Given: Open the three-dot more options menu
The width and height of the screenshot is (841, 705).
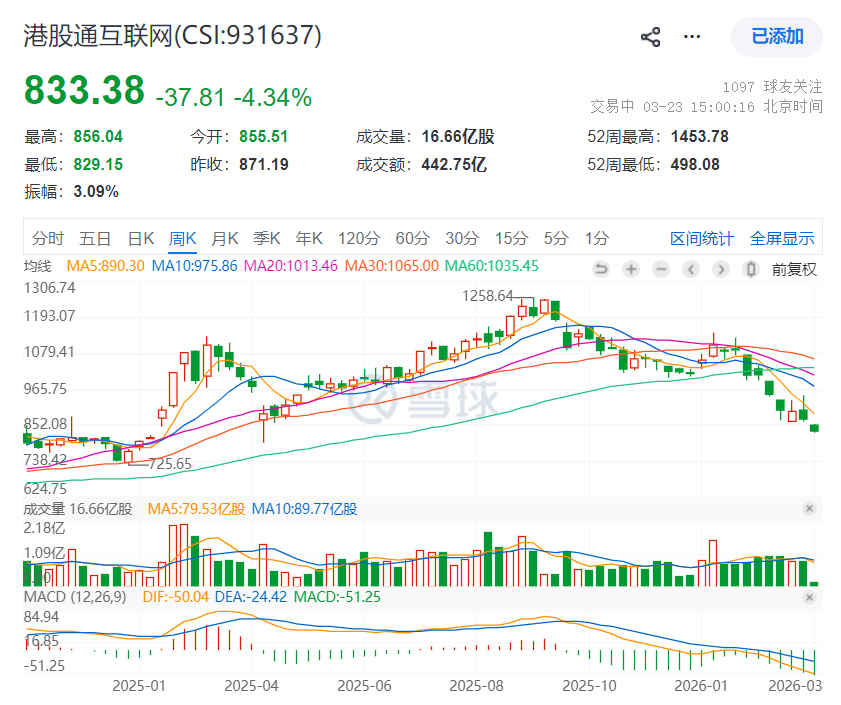Looking at the screenshot, I should (x=692, y=36).
